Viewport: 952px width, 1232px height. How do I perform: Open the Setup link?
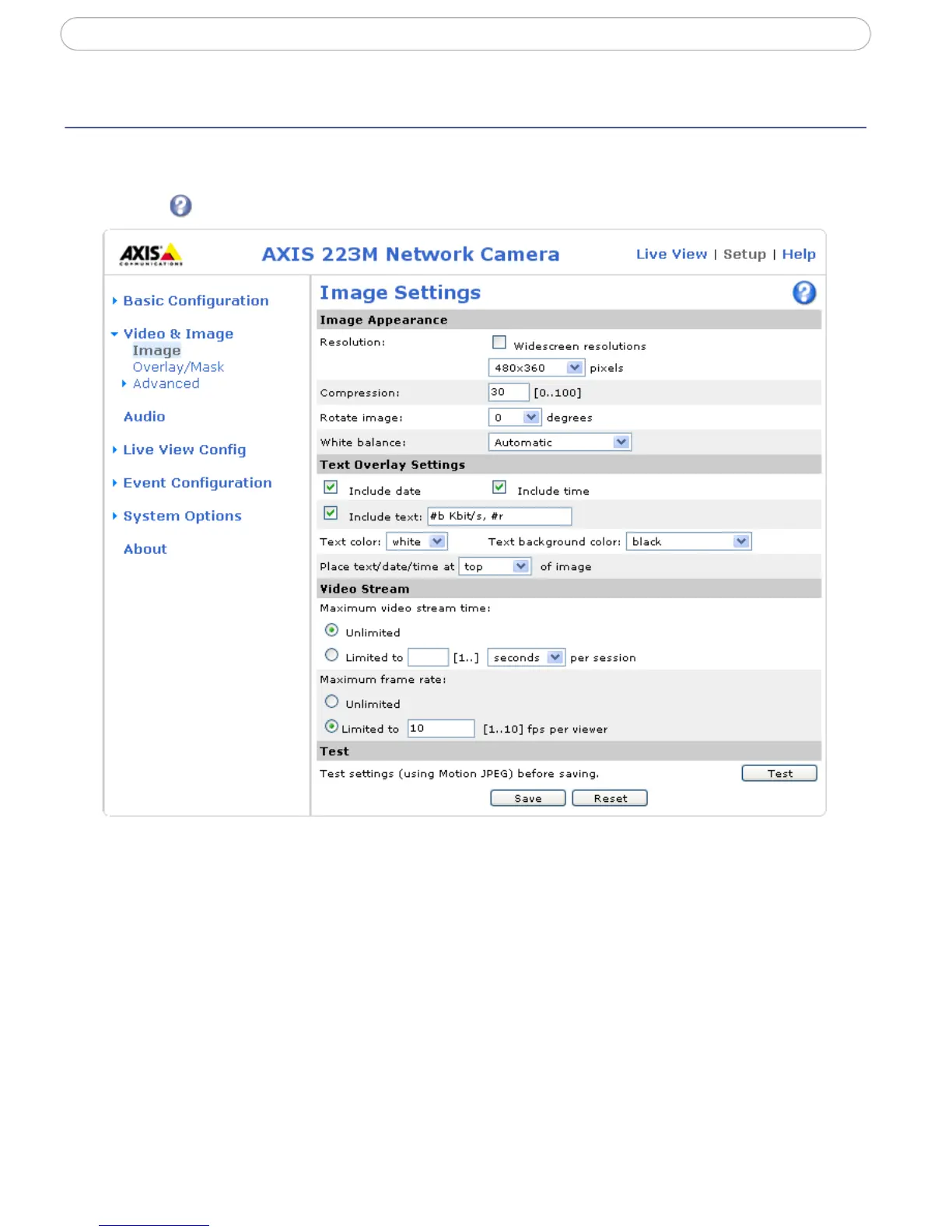coord(744,254)
